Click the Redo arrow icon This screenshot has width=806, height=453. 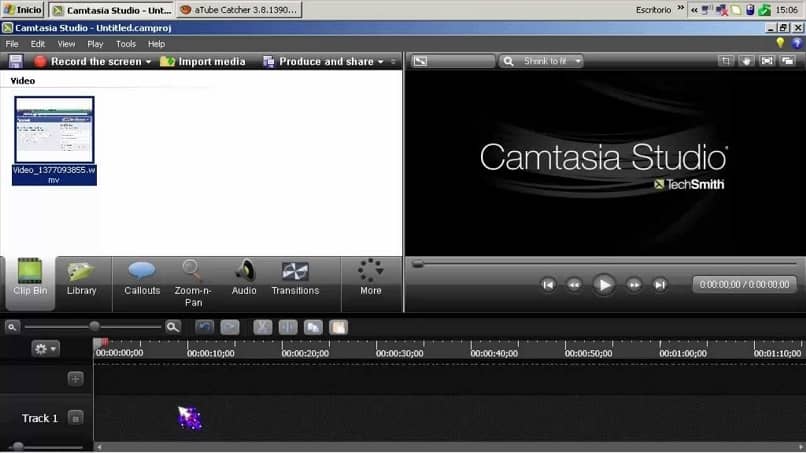[x=230, y=327]
